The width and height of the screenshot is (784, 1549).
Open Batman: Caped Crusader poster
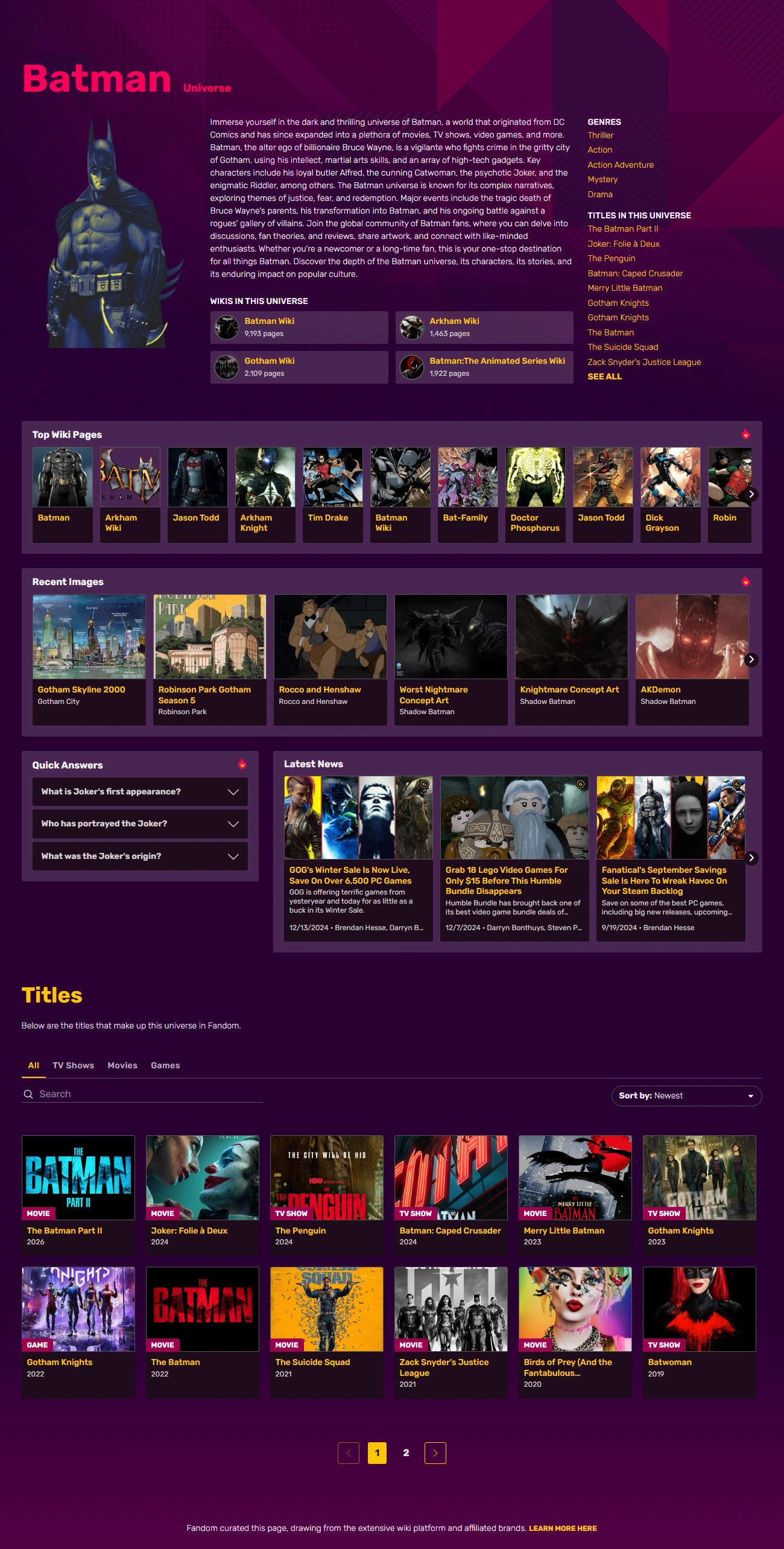click(451, 1177)
